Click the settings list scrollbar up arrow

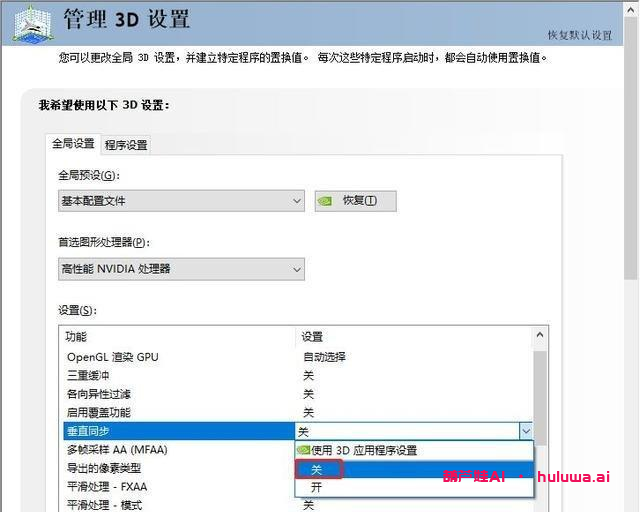point(541,337)
